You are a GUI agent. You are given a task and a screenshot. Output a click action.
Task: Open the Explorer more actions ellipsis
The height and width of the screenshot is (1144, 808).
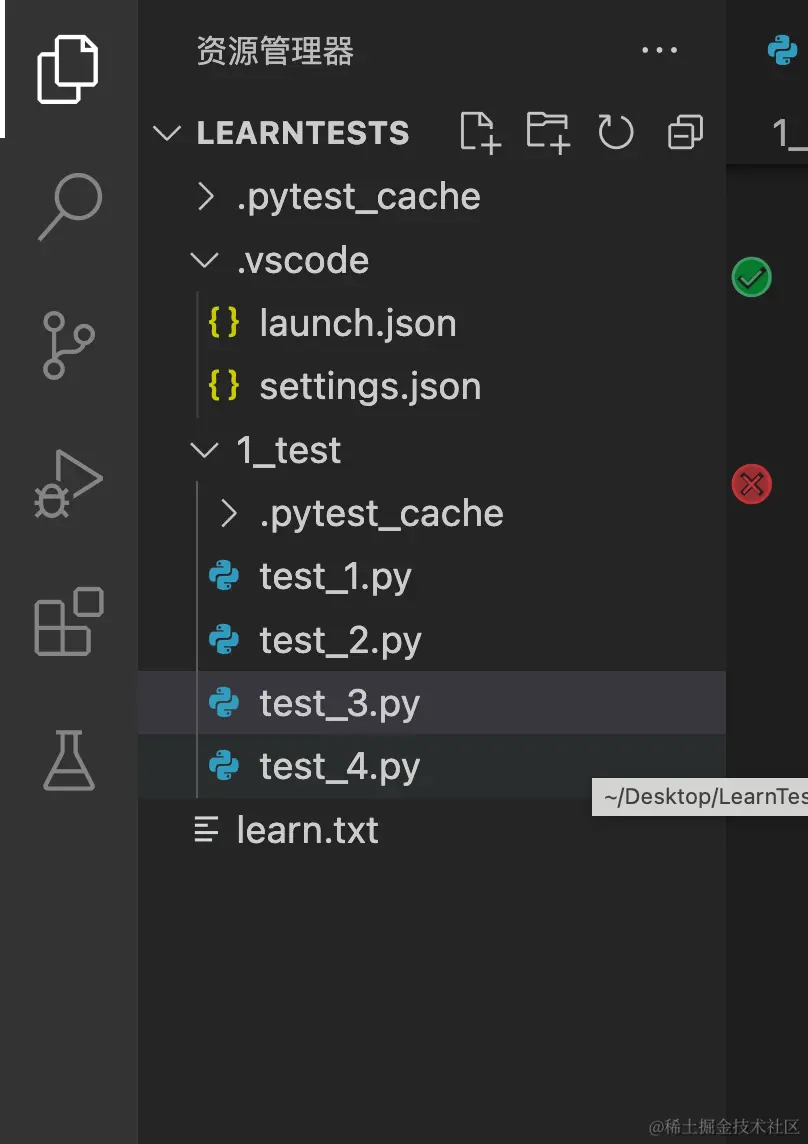coord(659,51)
